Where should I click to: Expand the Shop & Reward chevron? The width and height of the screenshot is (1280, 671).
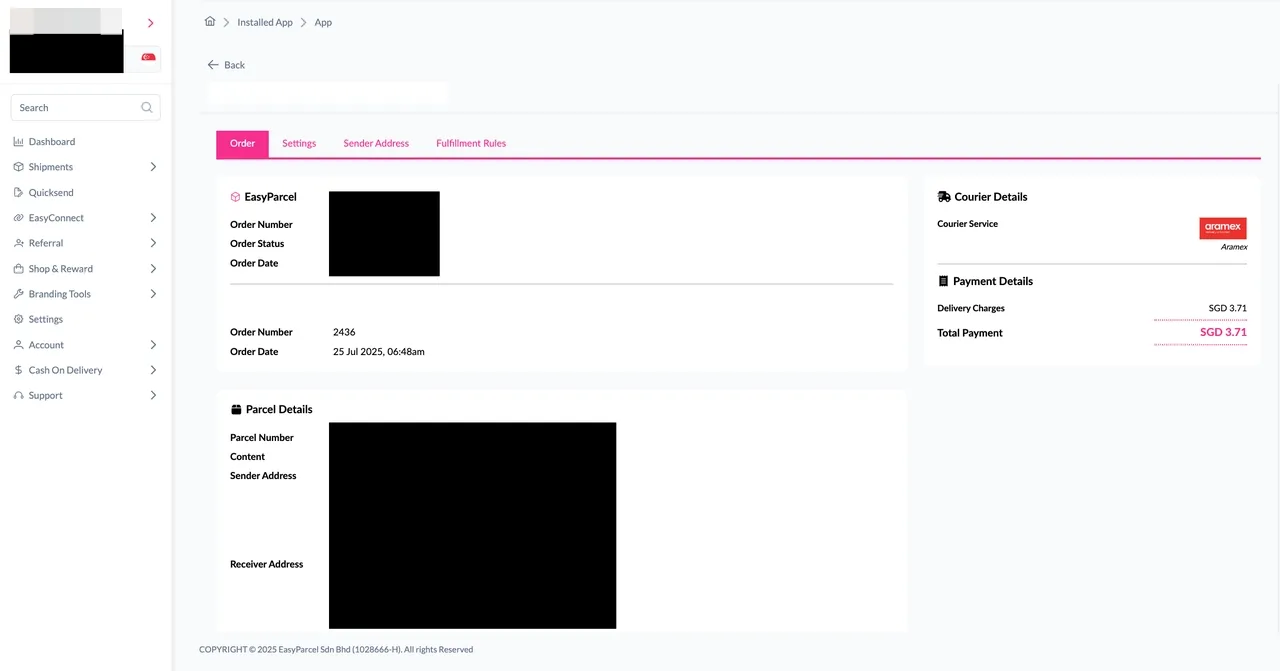[x=153, y=269]
